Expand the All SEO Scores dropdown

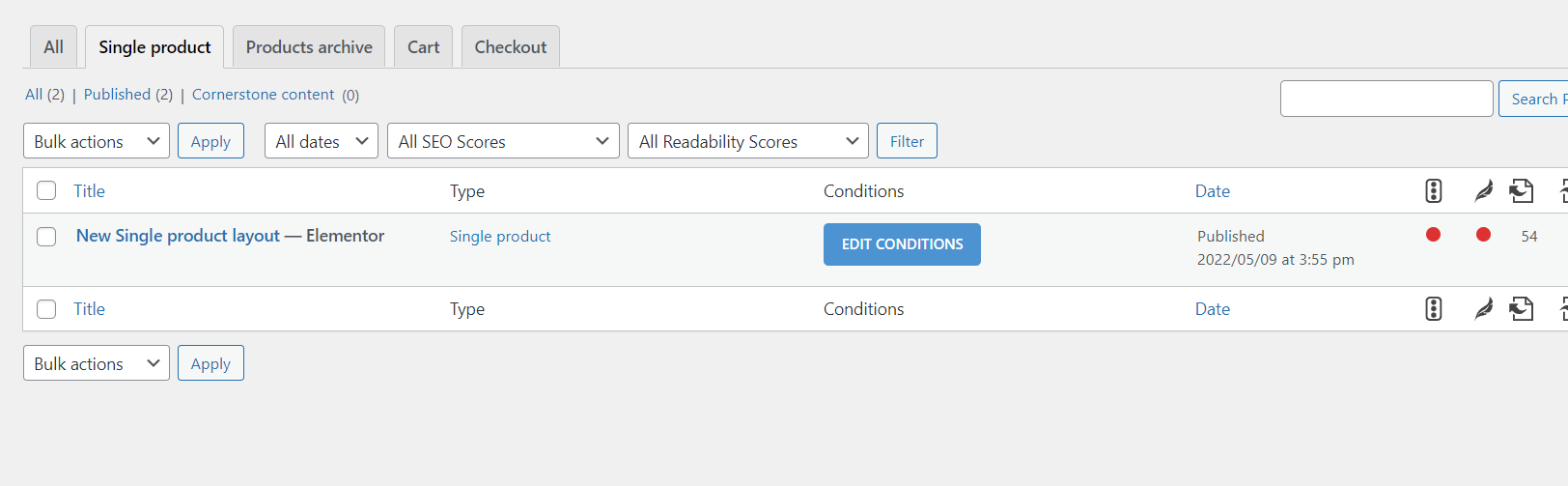click(503, 141)
